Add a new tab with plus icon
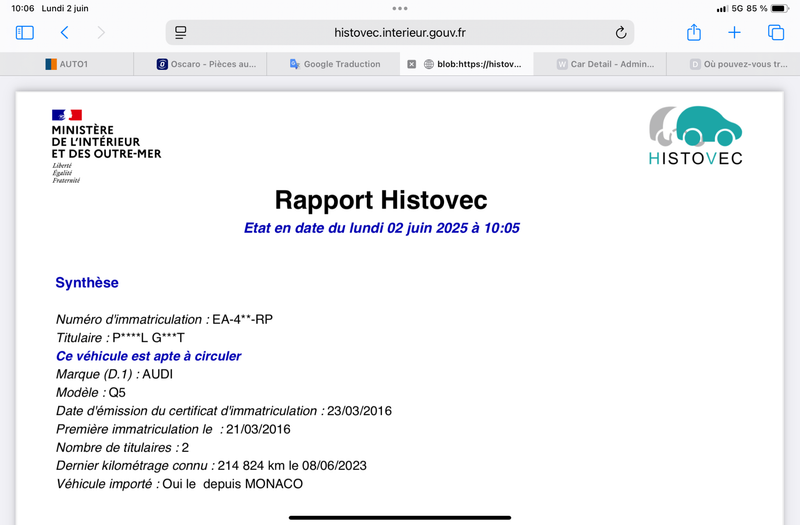This screenshot has width=800, height=525. pos(734,33)
